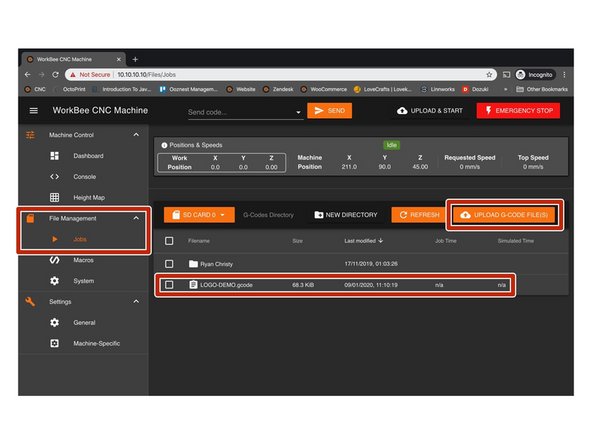This screenshot has height=444, width=592.
Task: Click the Ryan Christy folder icon
Action: (x=193, y=264)
